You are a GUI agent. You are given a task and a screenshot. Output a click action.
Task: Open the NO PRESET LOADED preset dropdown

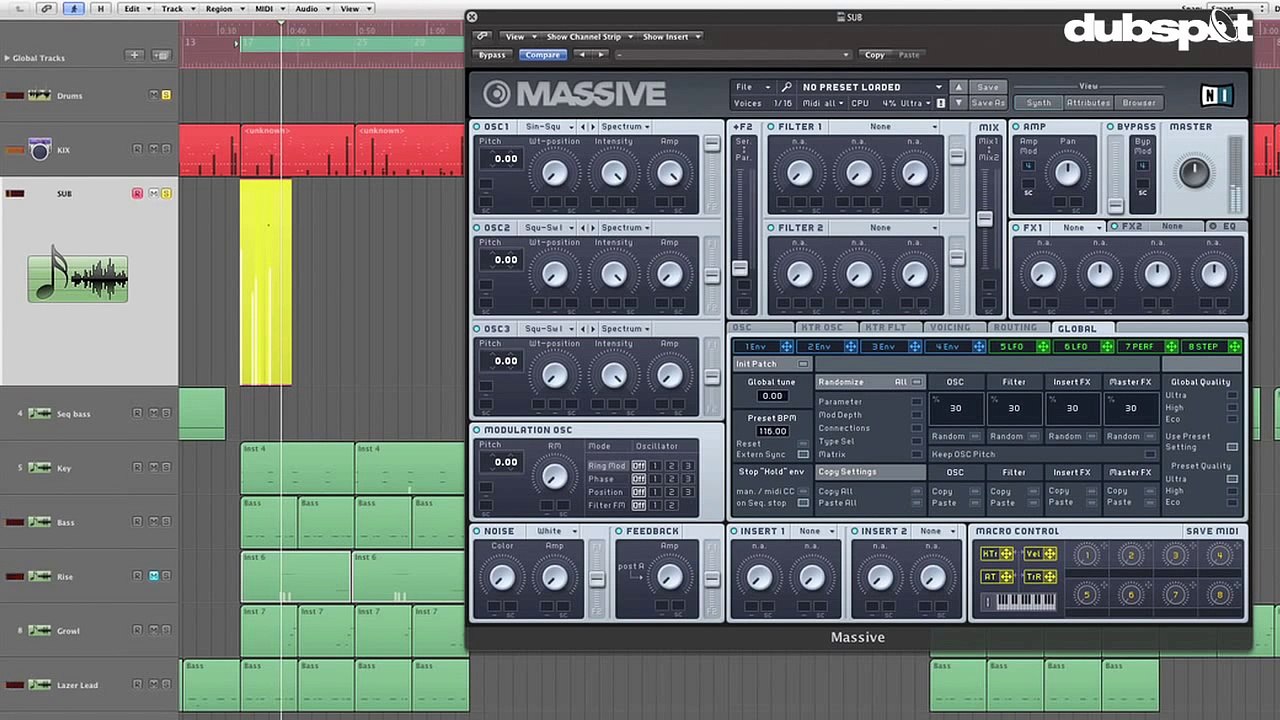870,87
